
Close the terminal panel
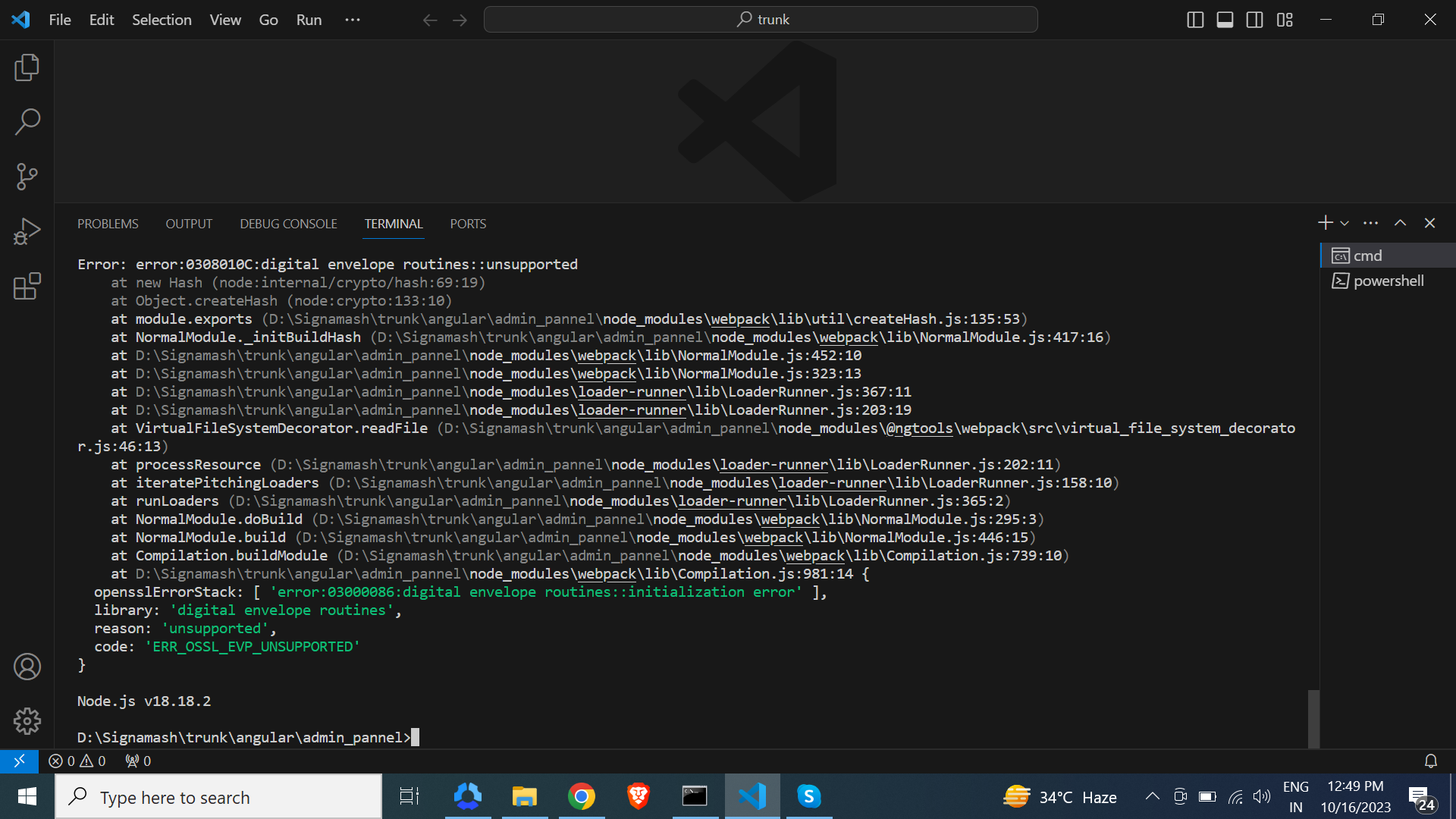point(1429,223)
